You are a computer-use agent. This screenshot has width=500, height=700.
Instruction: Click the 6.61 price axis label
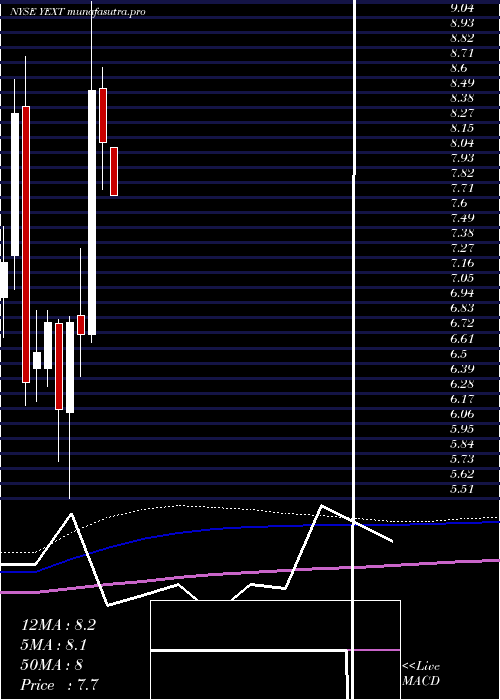462,338
